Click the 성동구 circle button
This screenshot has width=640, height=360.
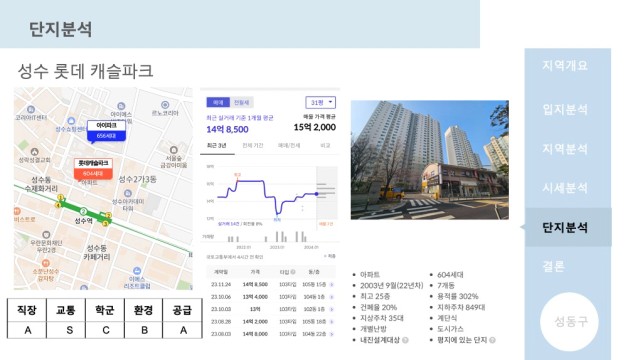(570, 322)
